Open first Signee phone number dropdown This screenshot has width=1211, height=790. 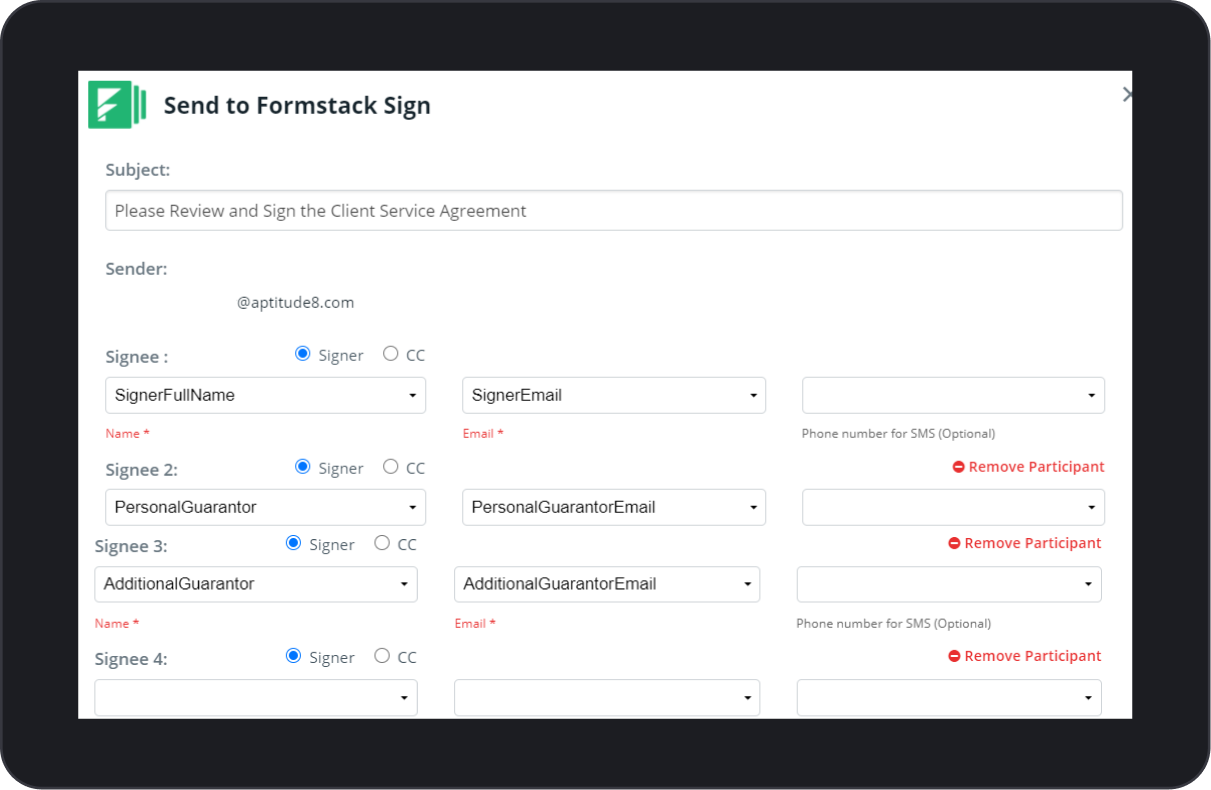click(x=953, y=395)
